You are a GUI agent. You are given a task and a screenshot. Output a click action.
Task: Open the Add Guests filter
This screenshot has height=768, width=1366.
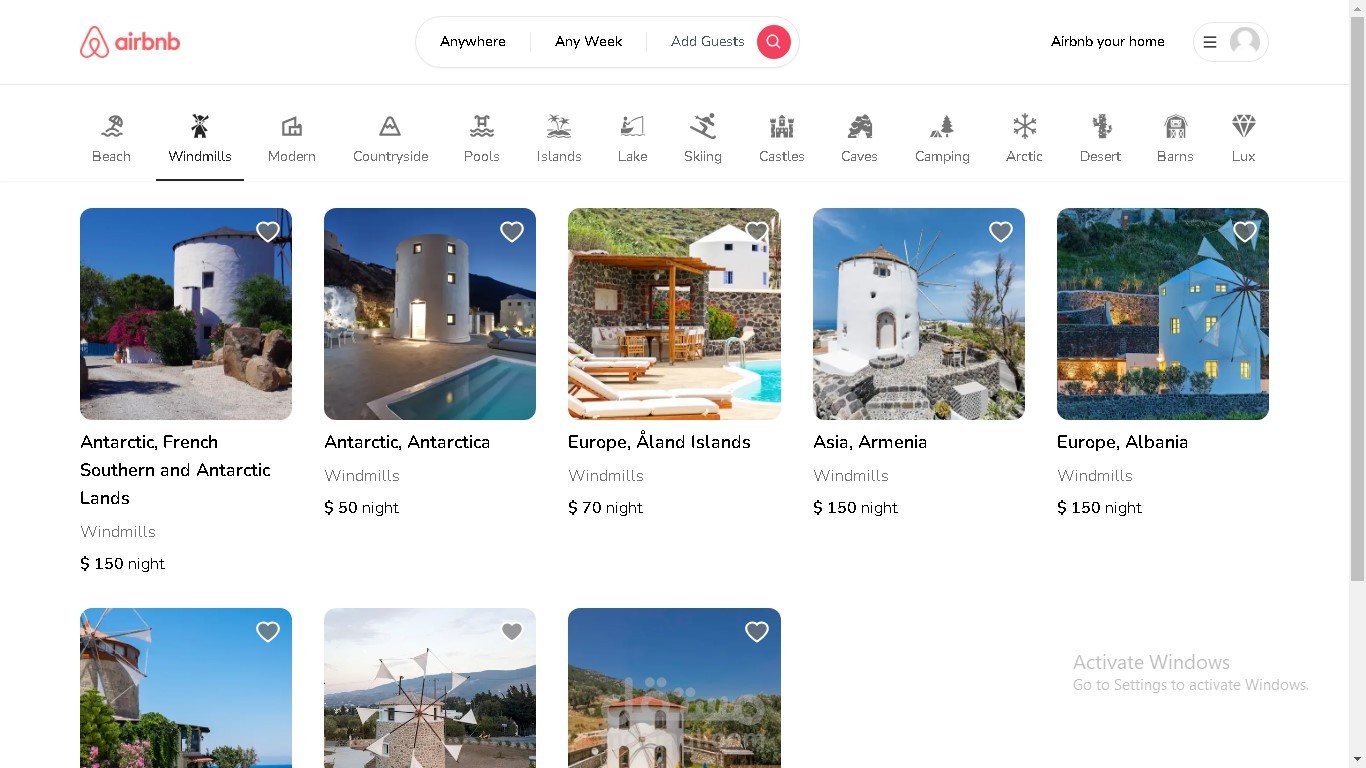point(708,42)
